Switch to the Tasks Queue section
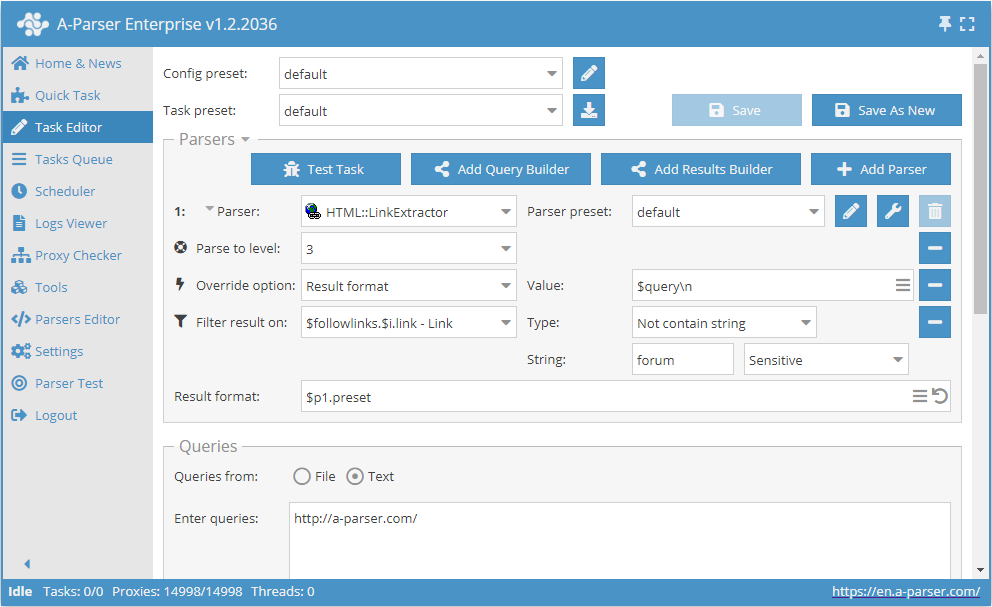Viewport: 992px width, 607px height. tap(77, 159)
